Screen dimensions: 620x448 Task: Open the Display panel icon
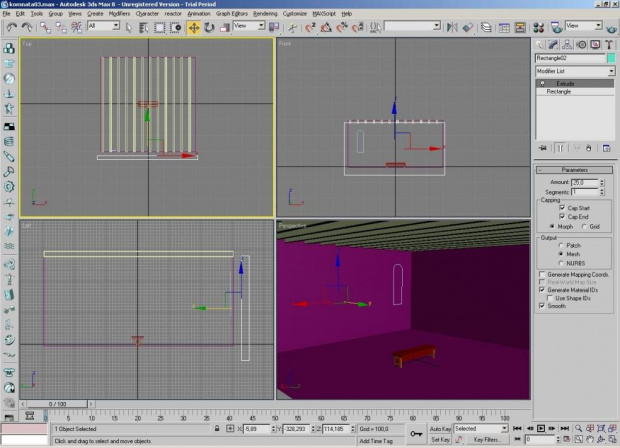pos(595,45)
